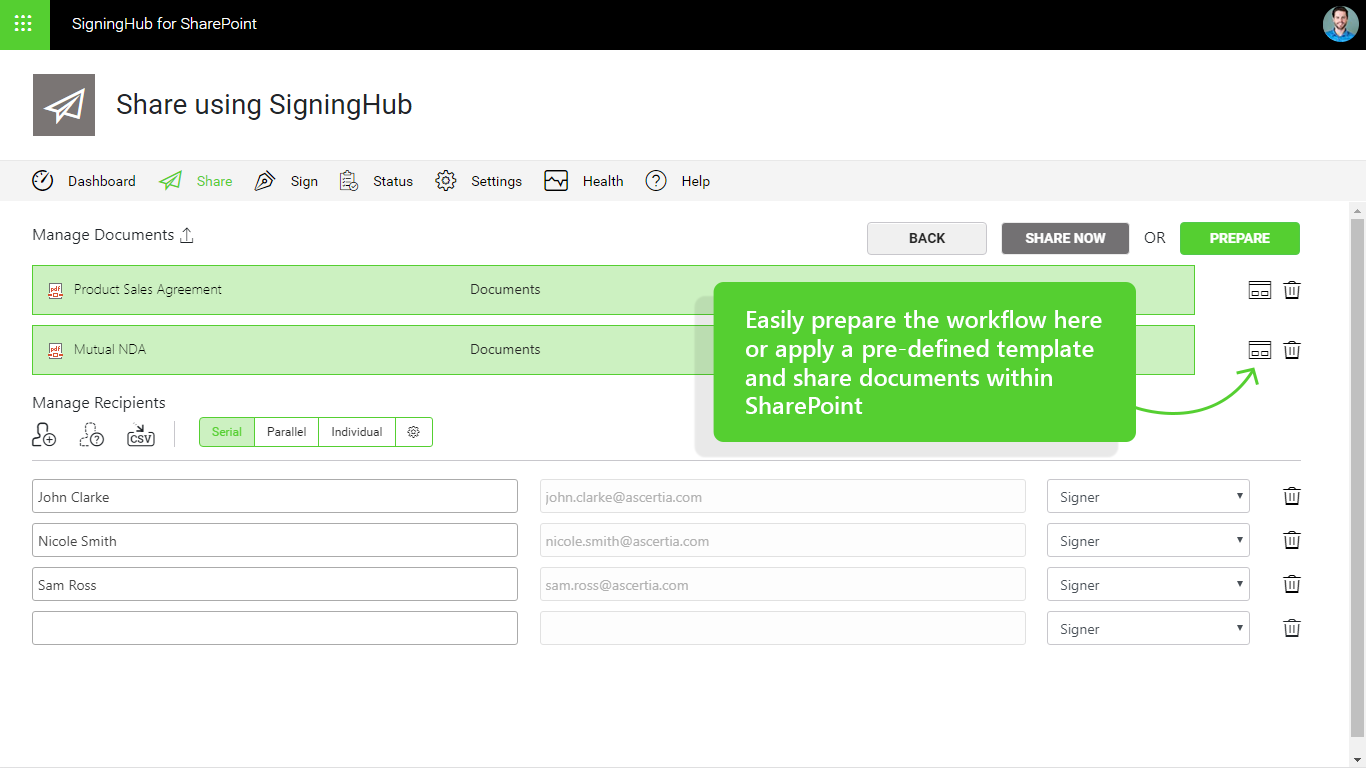Image resolution: width=1366 pixels, height=768 pixels.
Task: Import recipients via CSV icon
Action: pyautogui.click(x=141, y=435)
